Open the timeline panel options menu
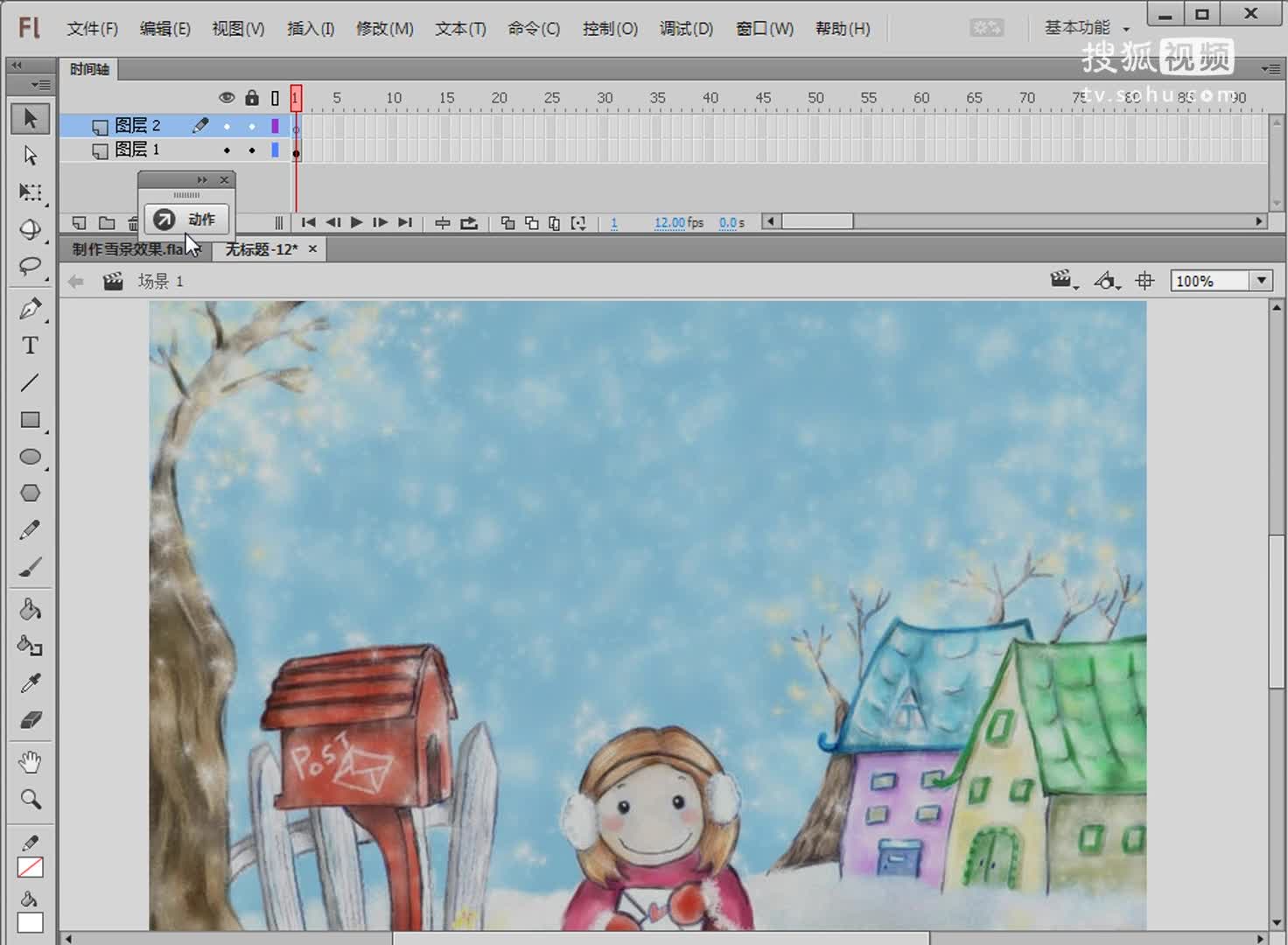The width and height of the screenshot is (1288, 945). tap(1270, 68)
